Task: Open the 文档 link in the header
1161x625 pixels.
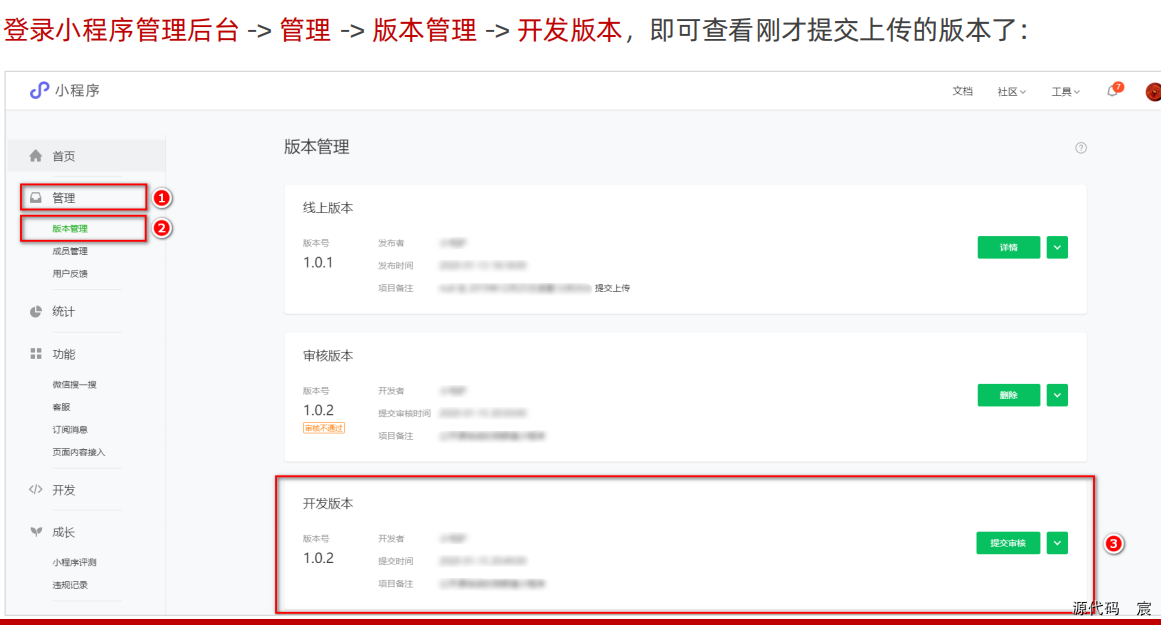Action: (x=963, y=91)
